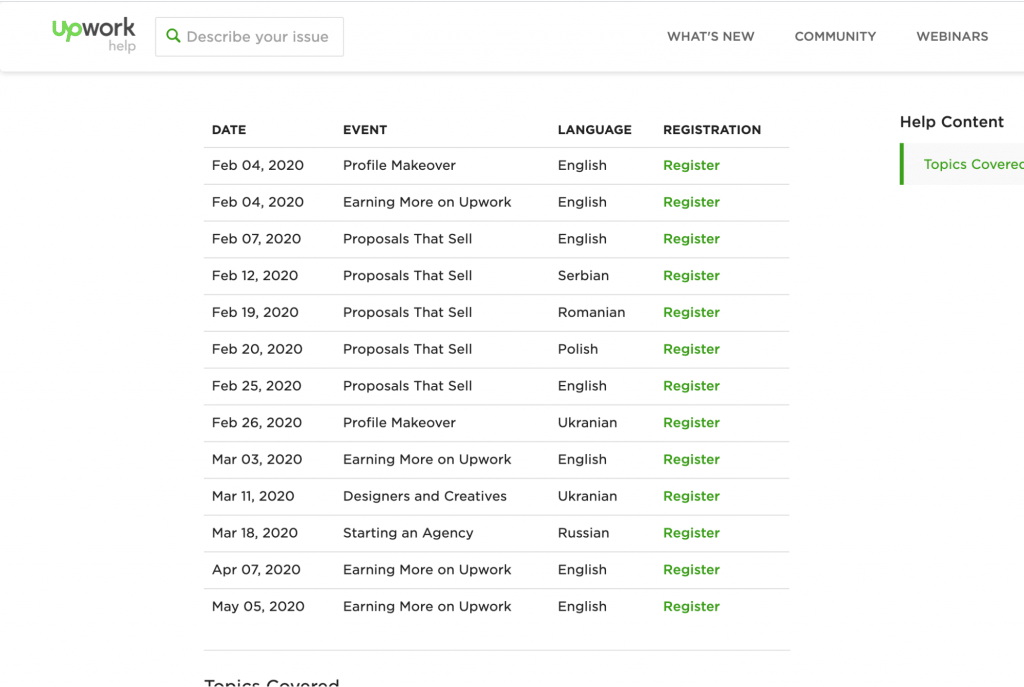The image size is (1024, 687).
Task: Register for Feb 07 Proposals That Sell
Action: click(x=691, y=239)
